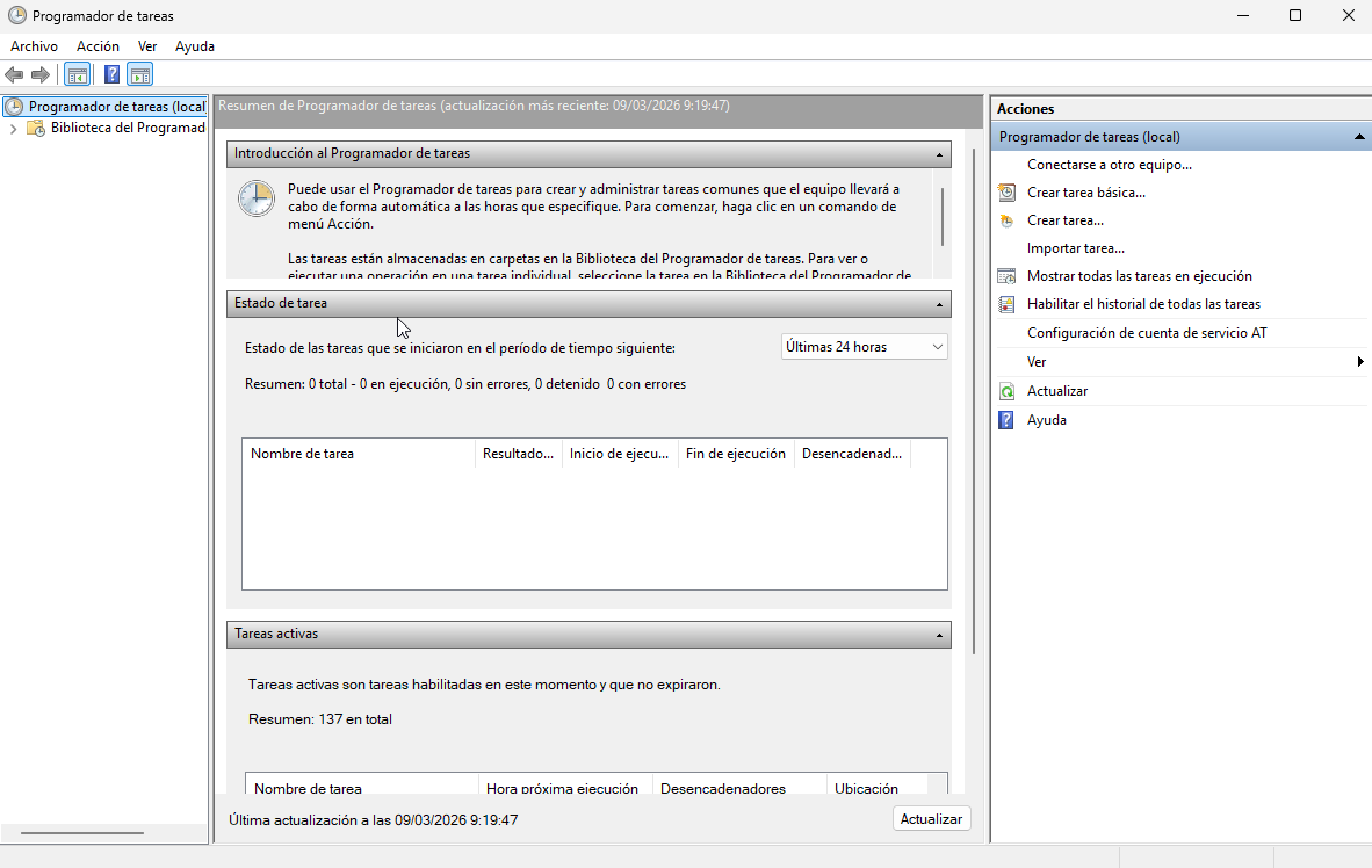Viewport: 1372px width, 868px height.
Task: Click the Habilitar el historial icon
Action: [x=1007, y=304]
